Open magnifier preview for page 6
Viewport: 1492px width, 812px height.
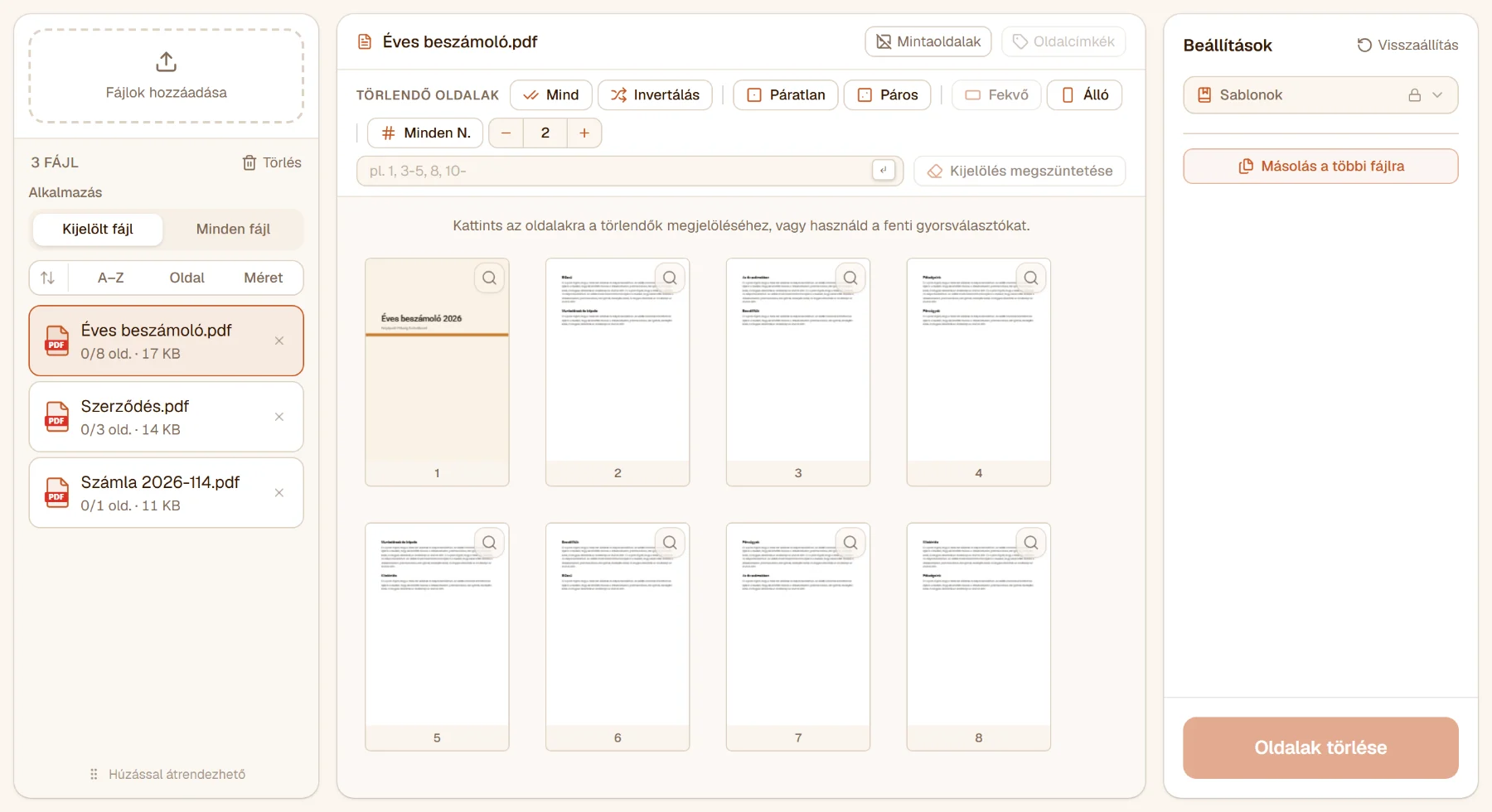pos(671,543)
